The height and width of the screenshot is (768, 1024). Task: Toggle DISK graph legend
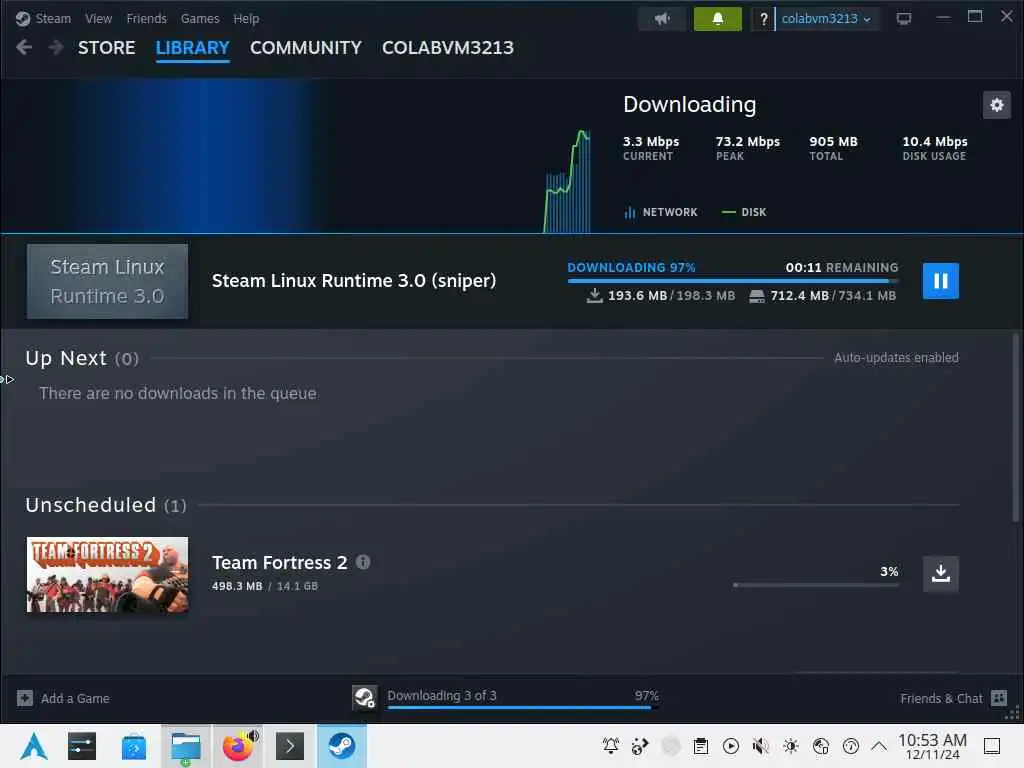point(744,212)
